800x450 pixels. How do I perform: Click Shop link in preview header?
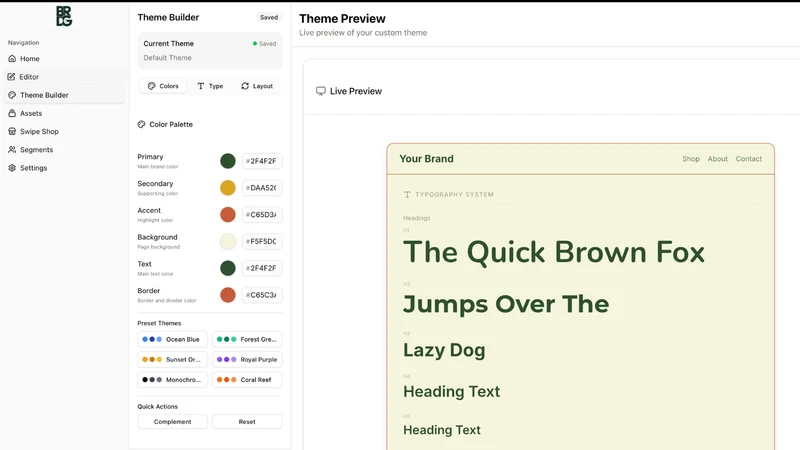(691, 159)
